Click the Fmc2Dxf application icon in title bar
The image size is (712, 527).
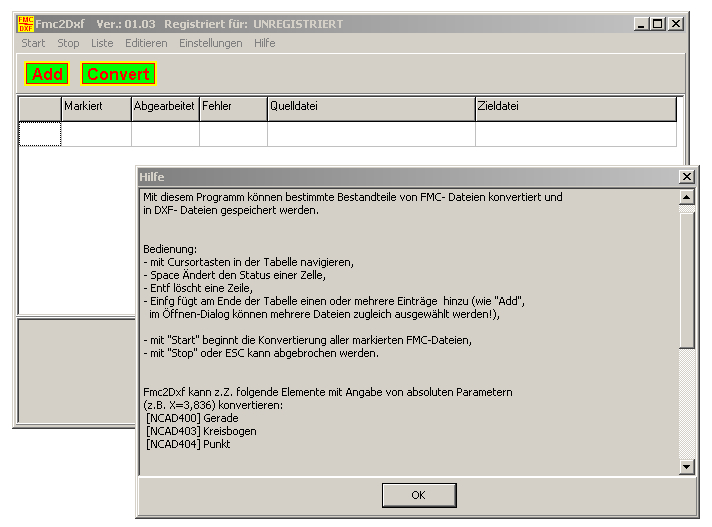point(25,24)
